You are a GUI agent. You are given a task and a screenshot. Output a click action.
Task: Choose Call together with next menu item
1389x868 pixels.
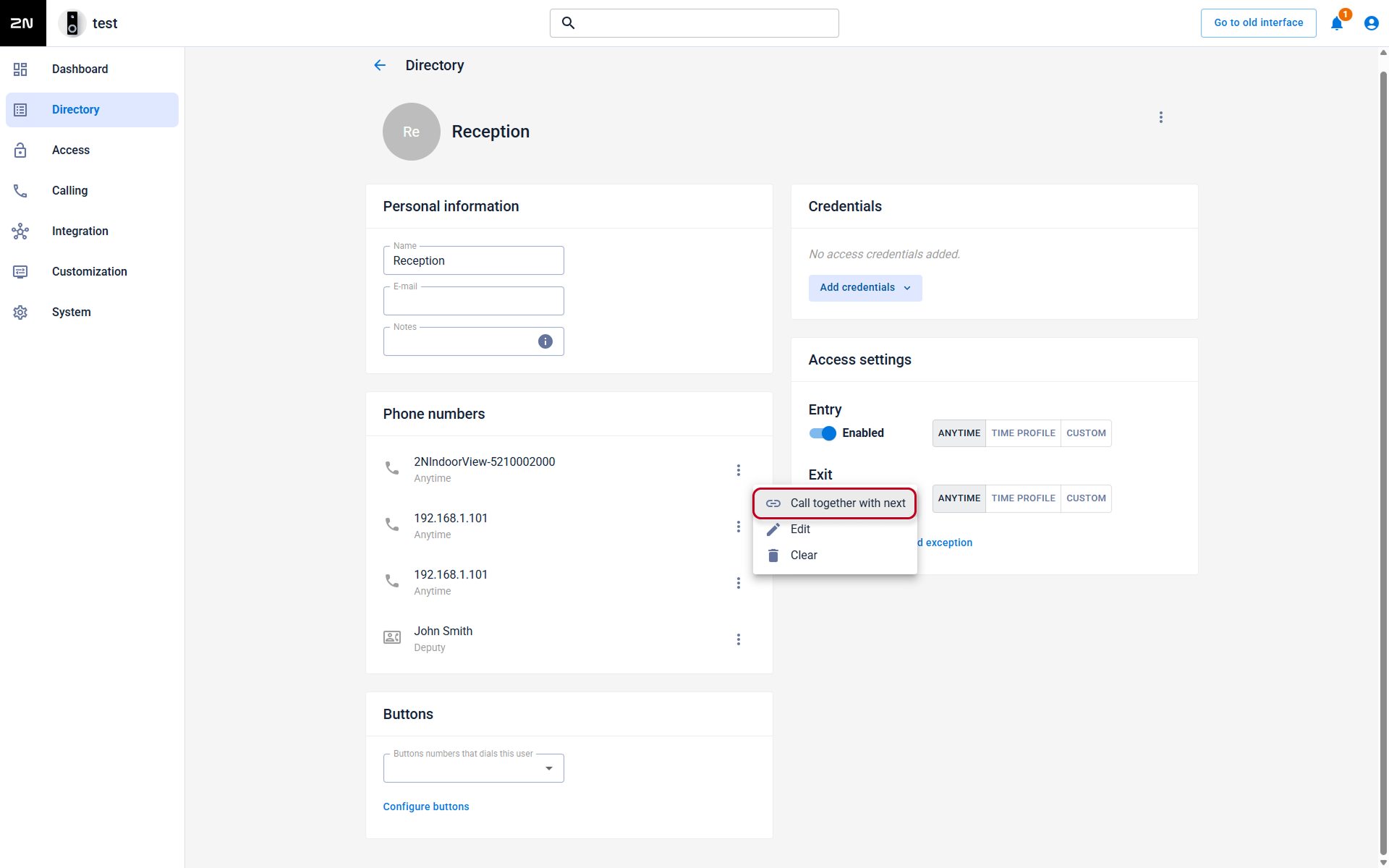[835, 503]
